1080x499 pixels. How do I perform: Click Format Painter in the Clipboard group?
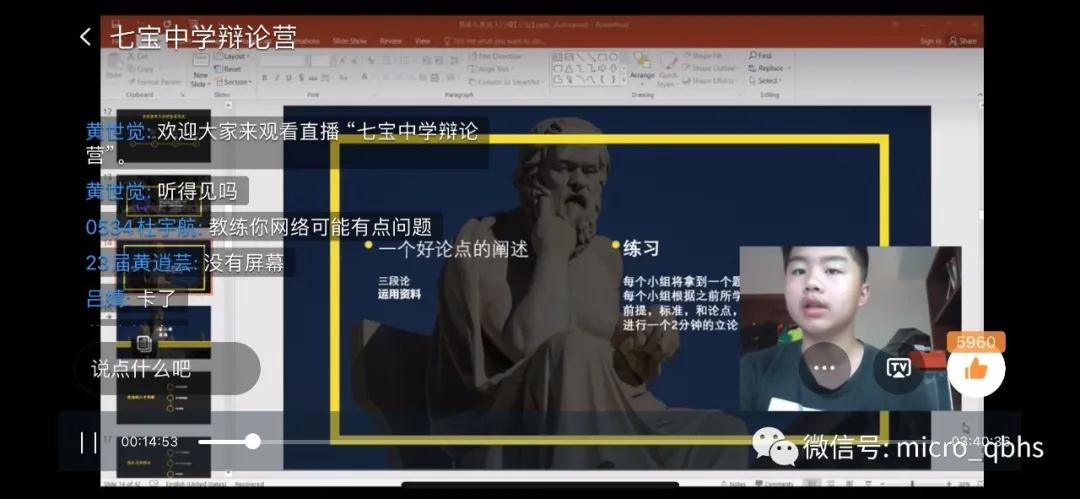(154, 81)
